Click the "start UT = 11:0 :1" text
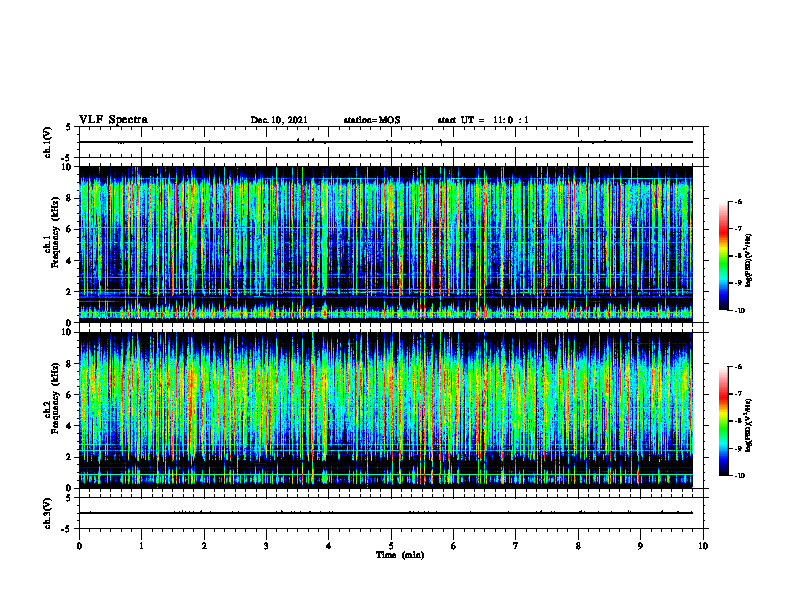 tap(483, 120)
